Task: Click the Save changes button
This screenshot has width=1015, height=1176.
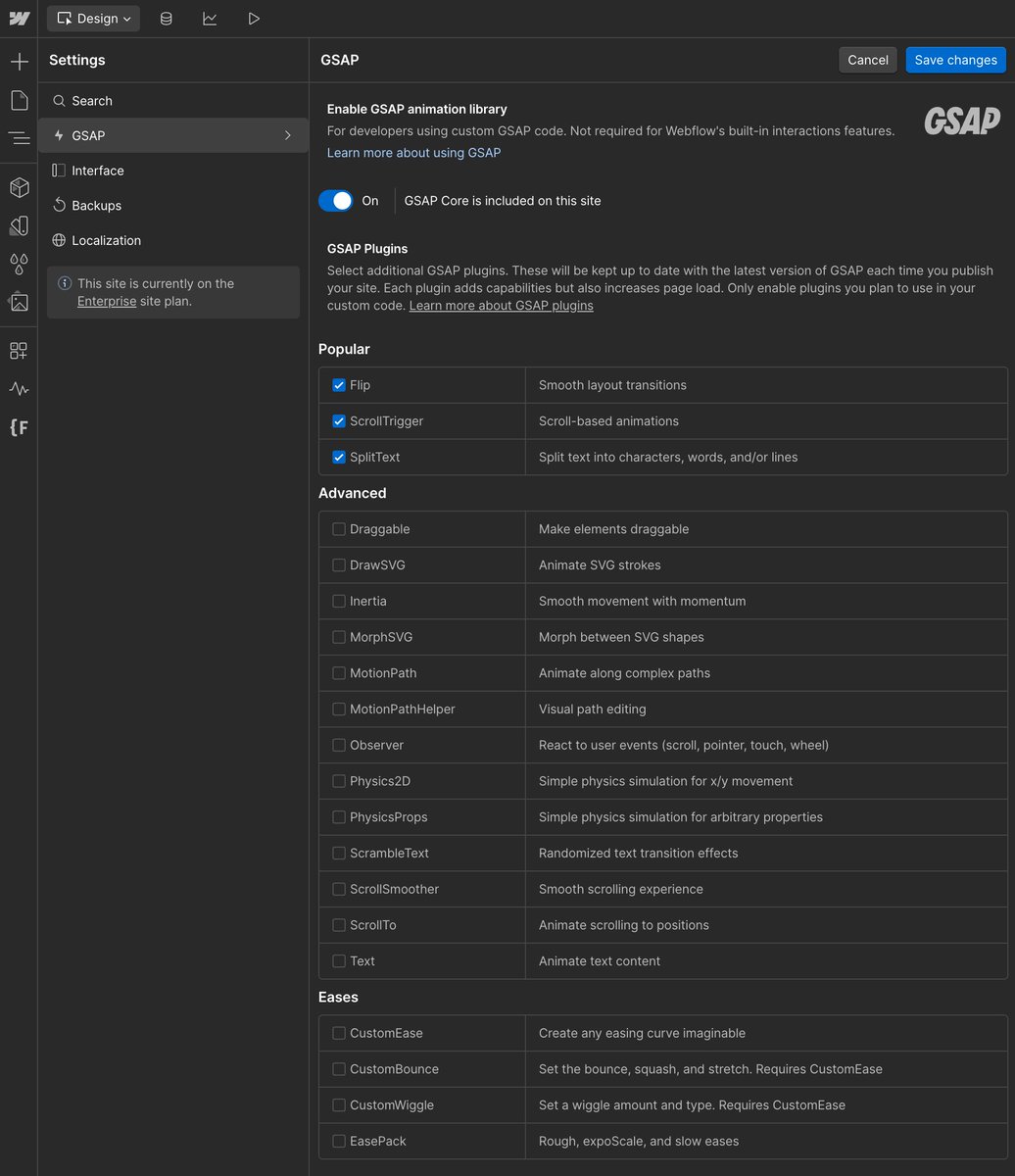Action: [x=956, y=60]
